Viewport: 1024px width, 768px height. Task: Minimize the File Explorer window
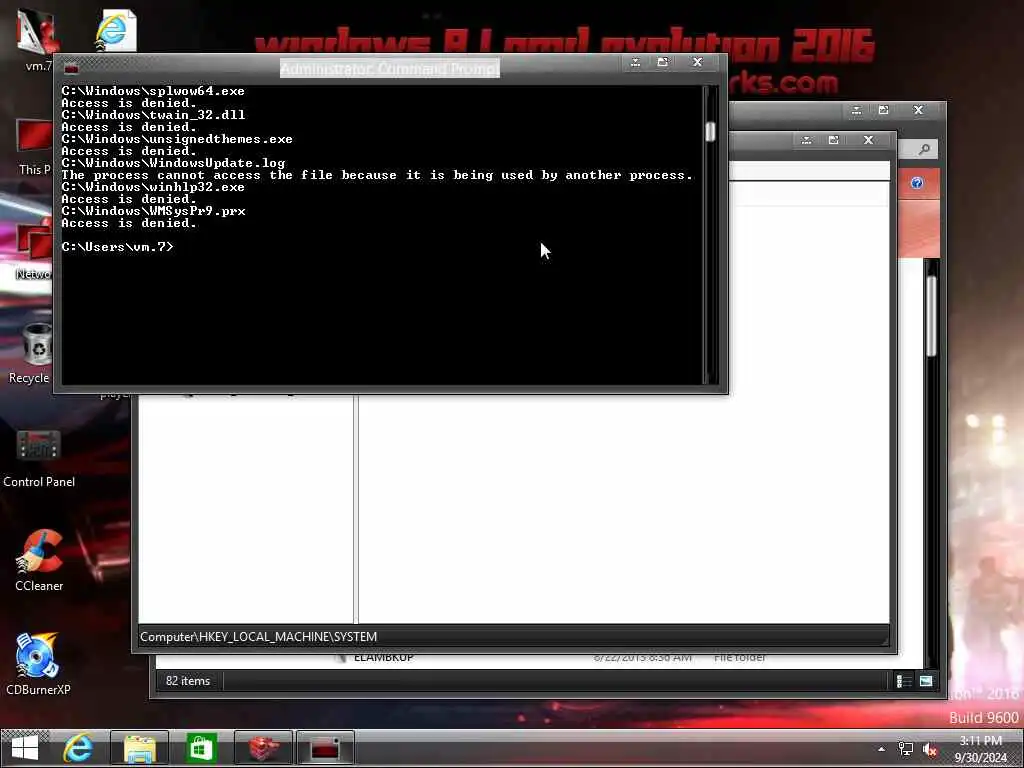point(856,110)
